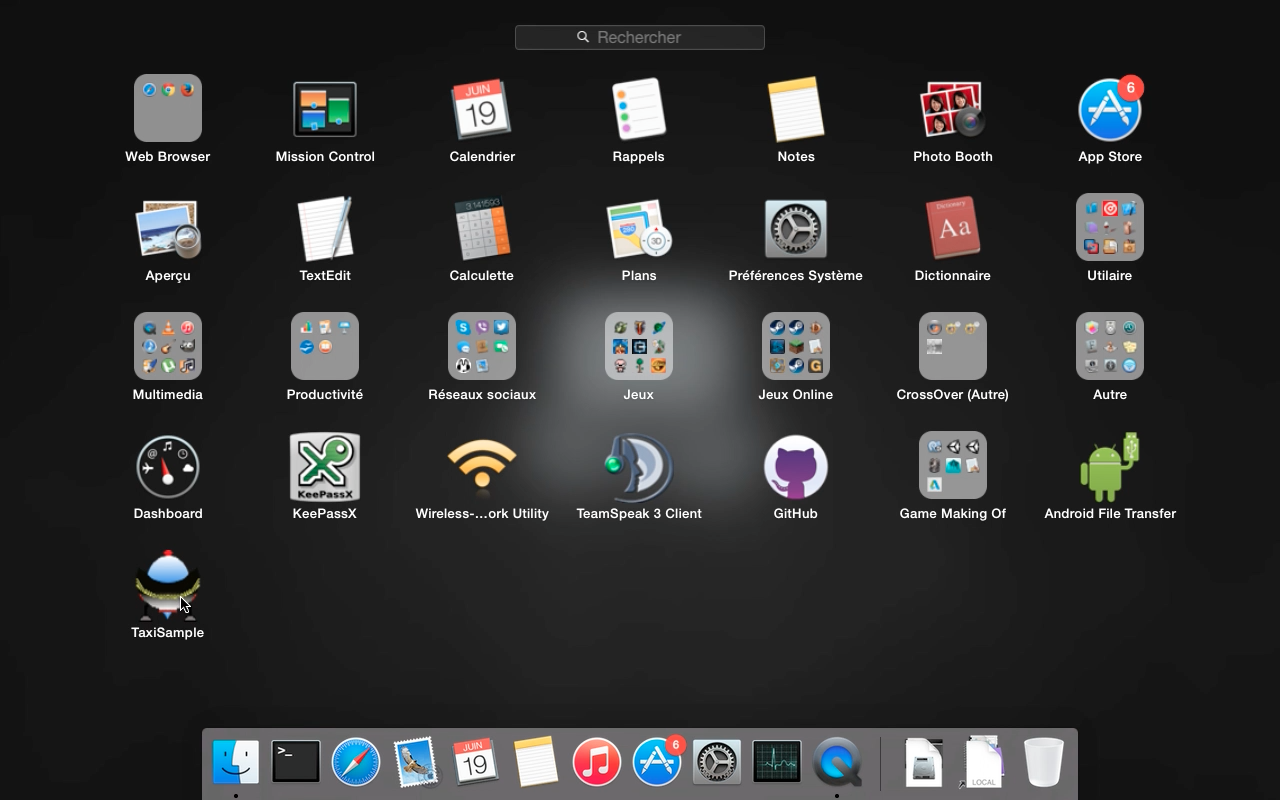Launch Android File Transfer
1280x800 pixels.
click(x=1109, y=467)
